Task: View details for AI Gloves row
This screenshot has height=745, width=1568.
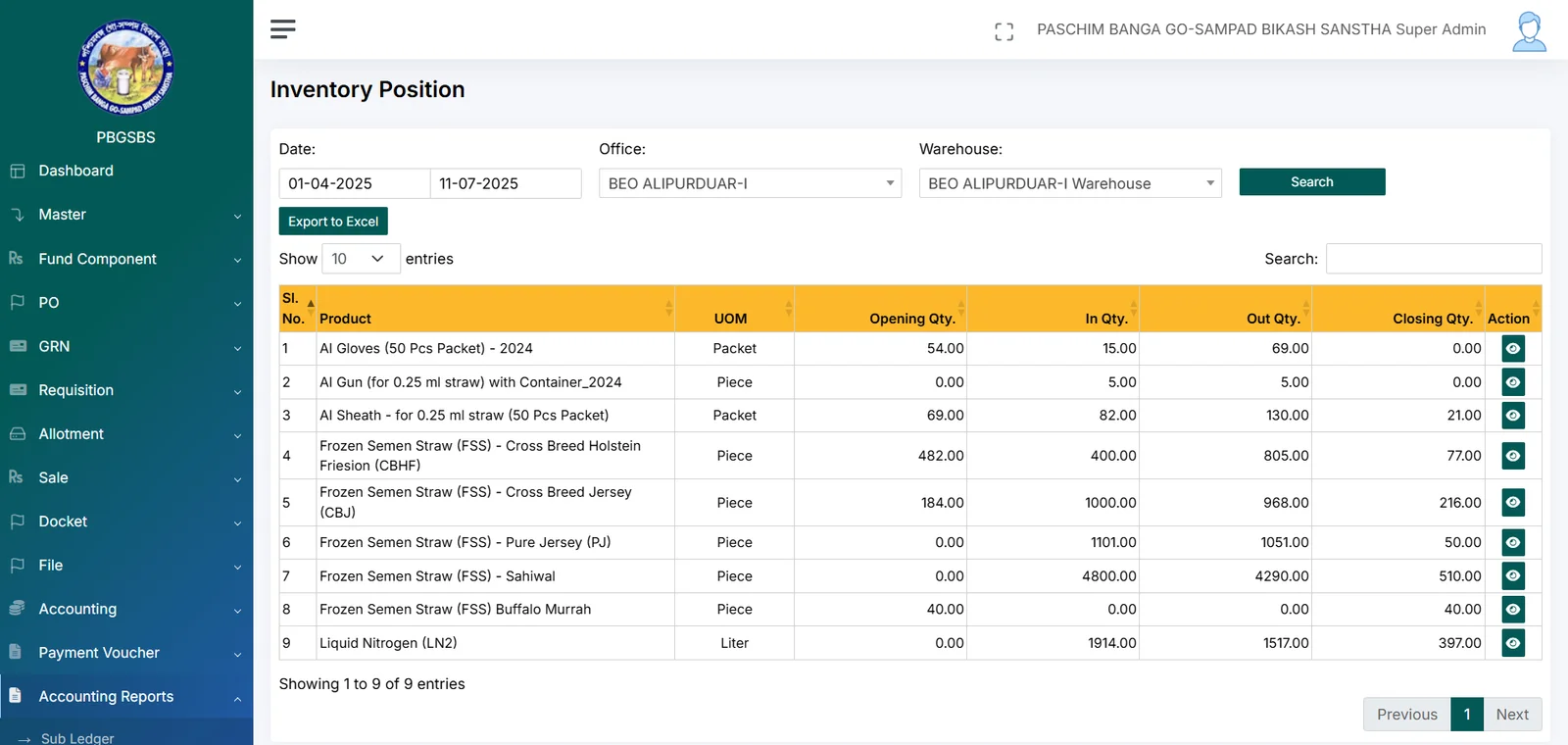Action: click(1512, 349)
